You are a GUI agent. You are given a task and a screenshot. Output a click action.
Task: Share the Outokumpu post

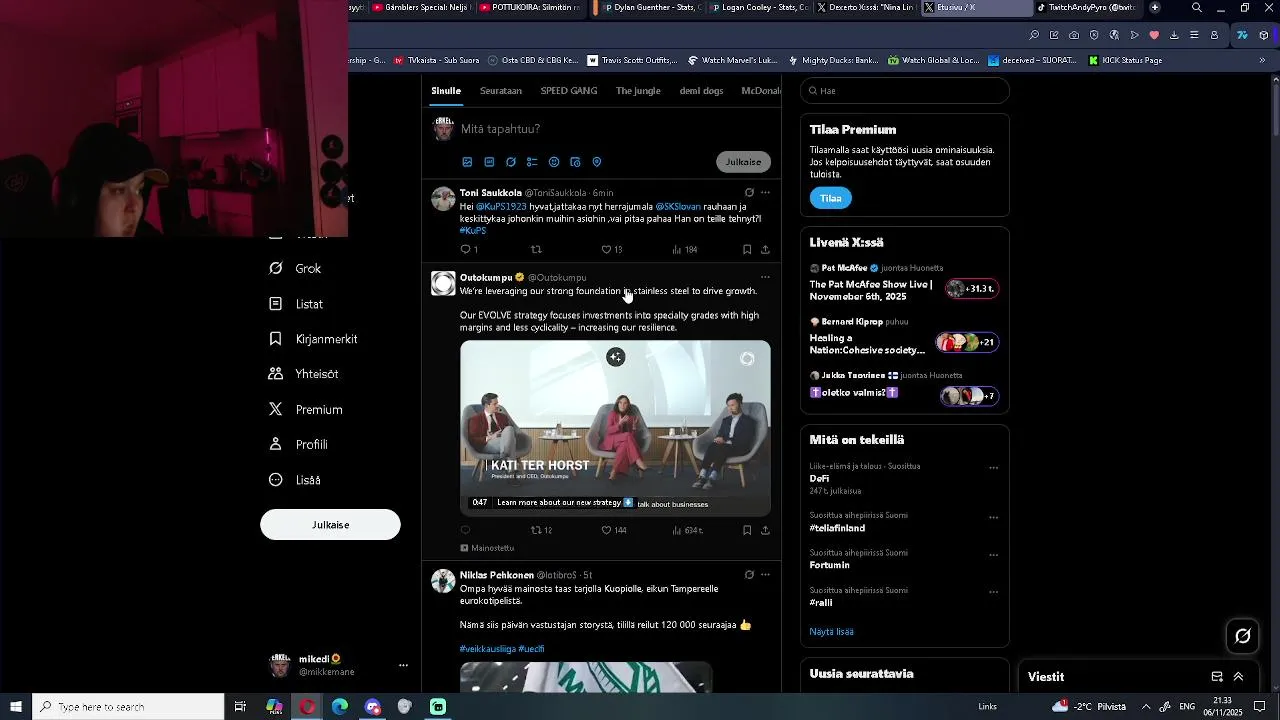click(x=765, y=530)
